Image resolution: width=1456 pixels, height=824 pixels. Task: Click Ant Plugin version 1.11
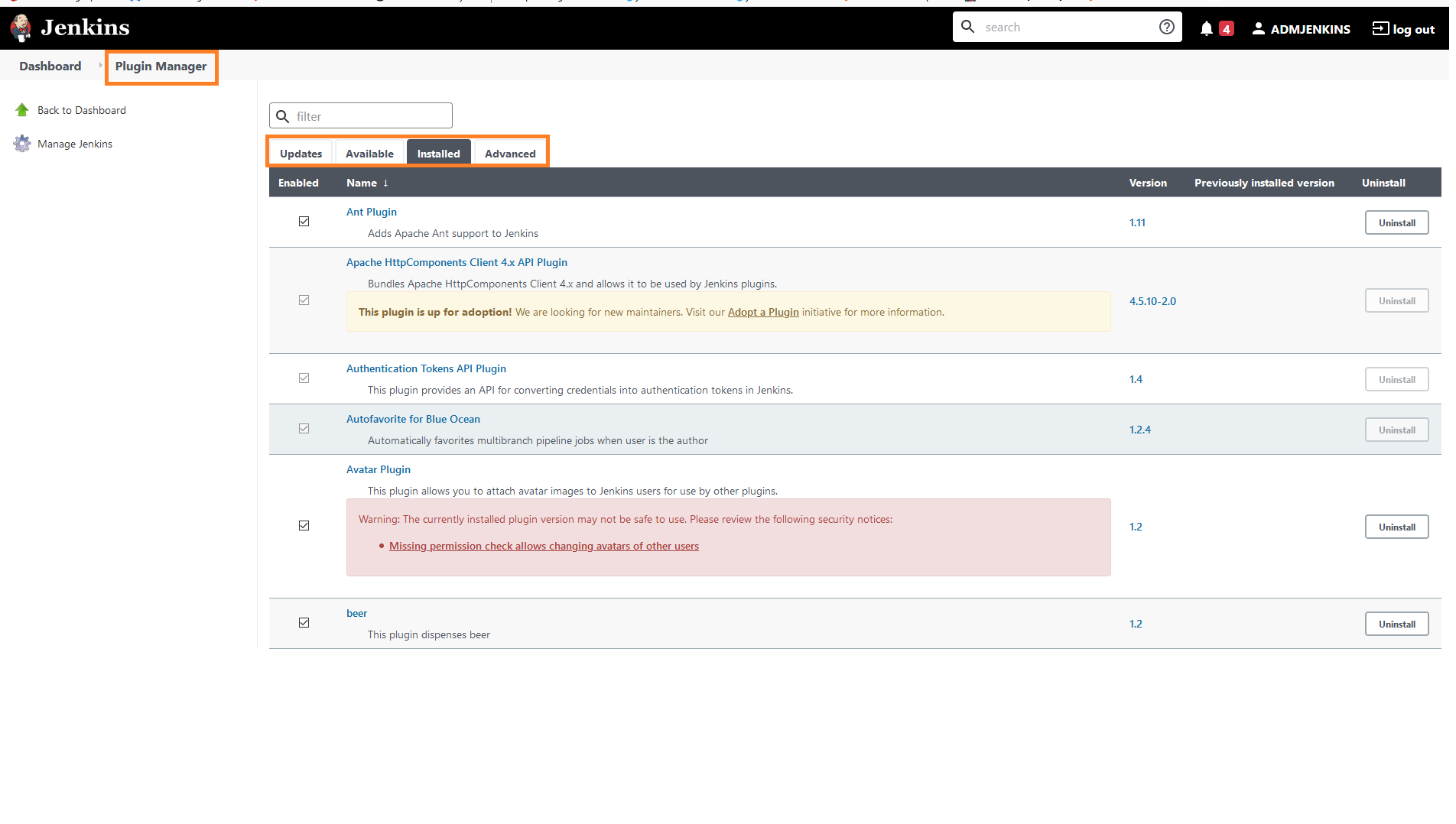point(1137,222)
